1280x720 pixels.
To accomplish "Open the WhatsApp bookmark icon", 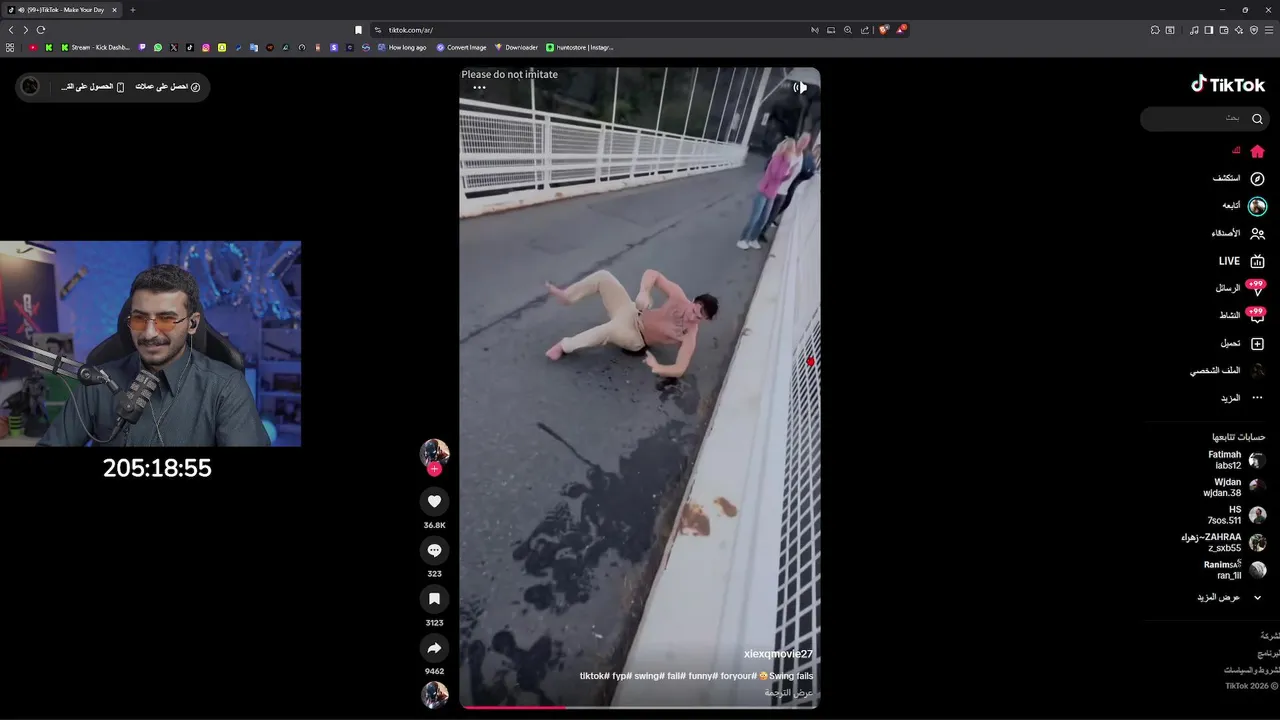I will 157,47.
